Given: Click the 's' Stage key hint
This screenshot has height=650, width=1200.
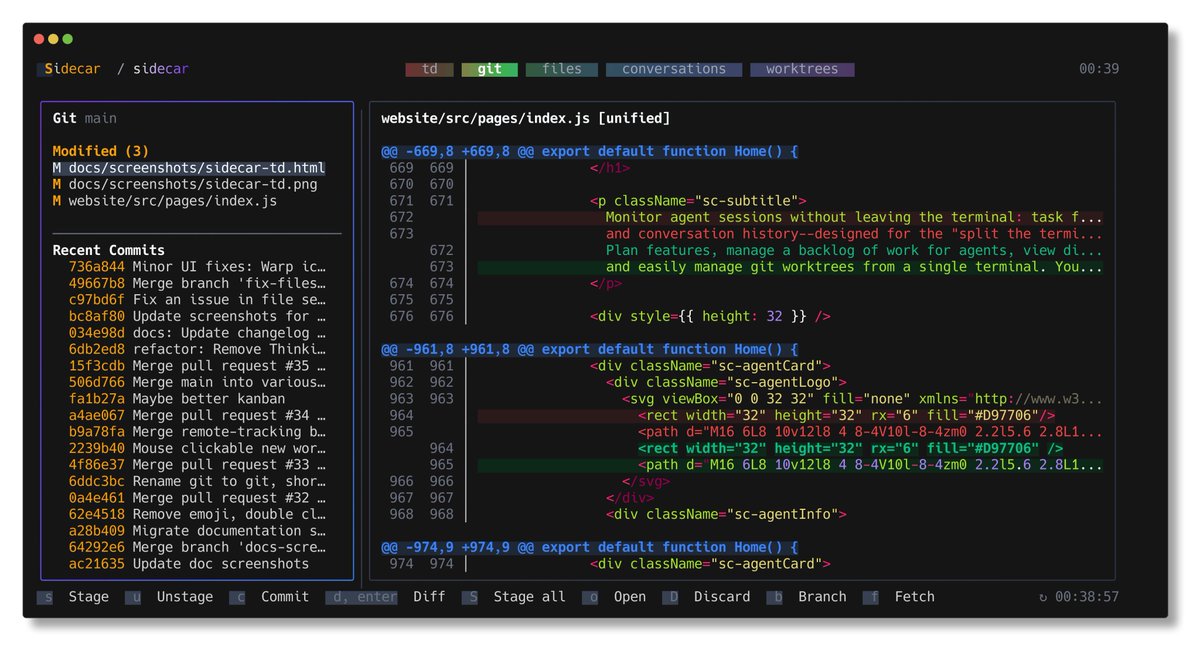Looking at the screenshot, I should click(45, 597).
